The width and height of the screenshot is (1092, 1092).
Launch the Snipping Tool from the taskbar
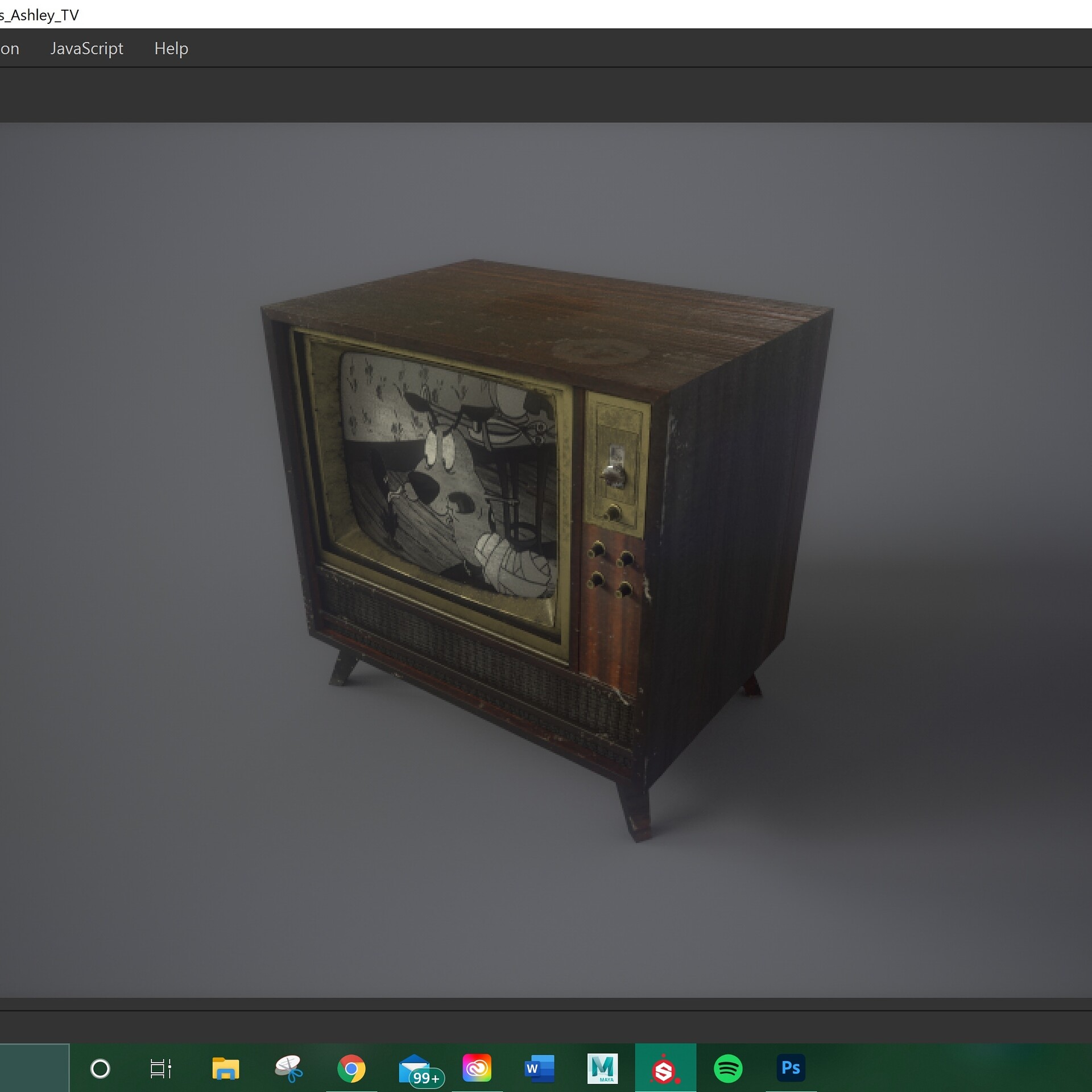pos(289,1068)
